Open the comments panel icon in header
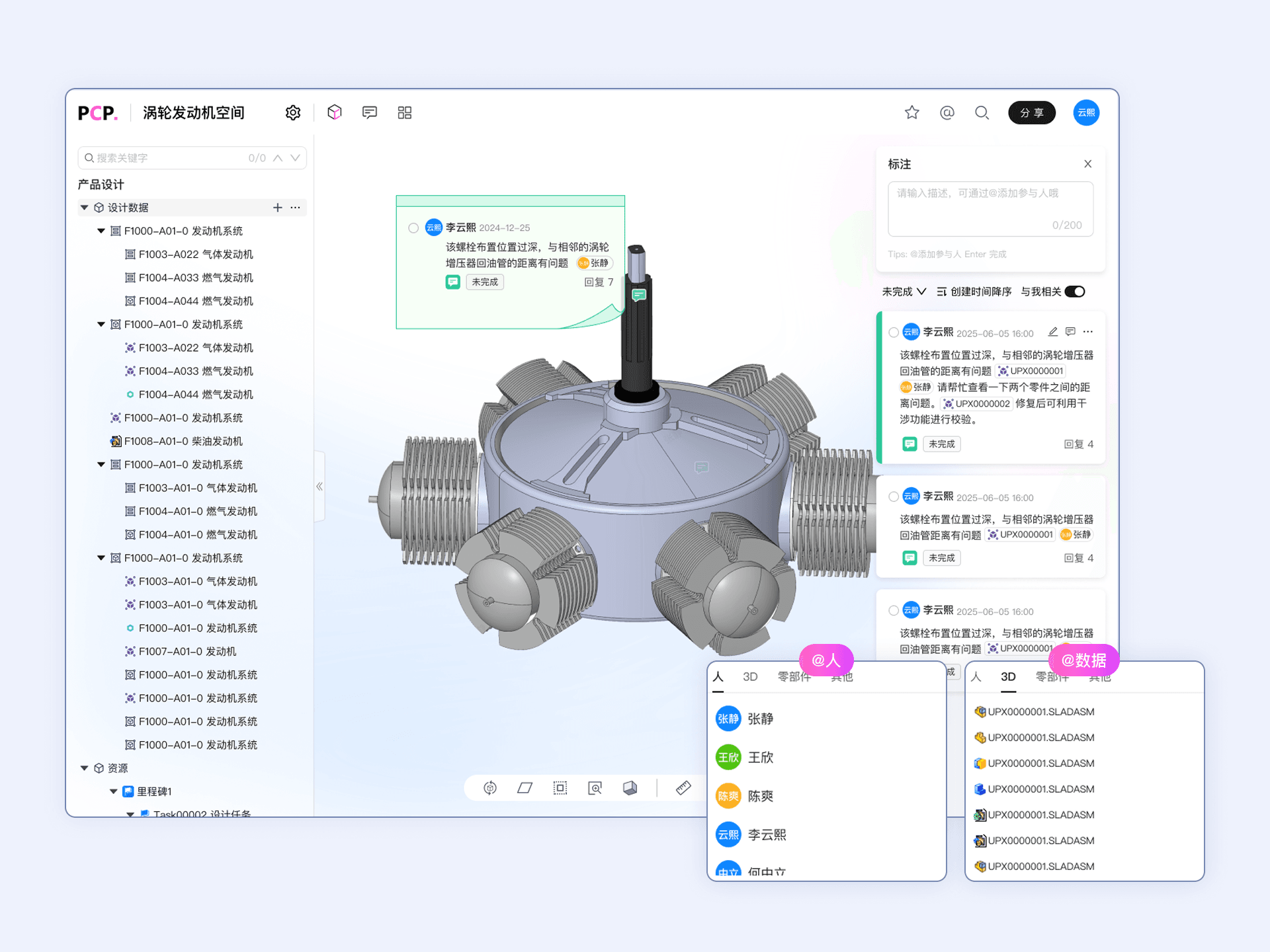This screenshot has width=1270, height=952. point(370,112)
